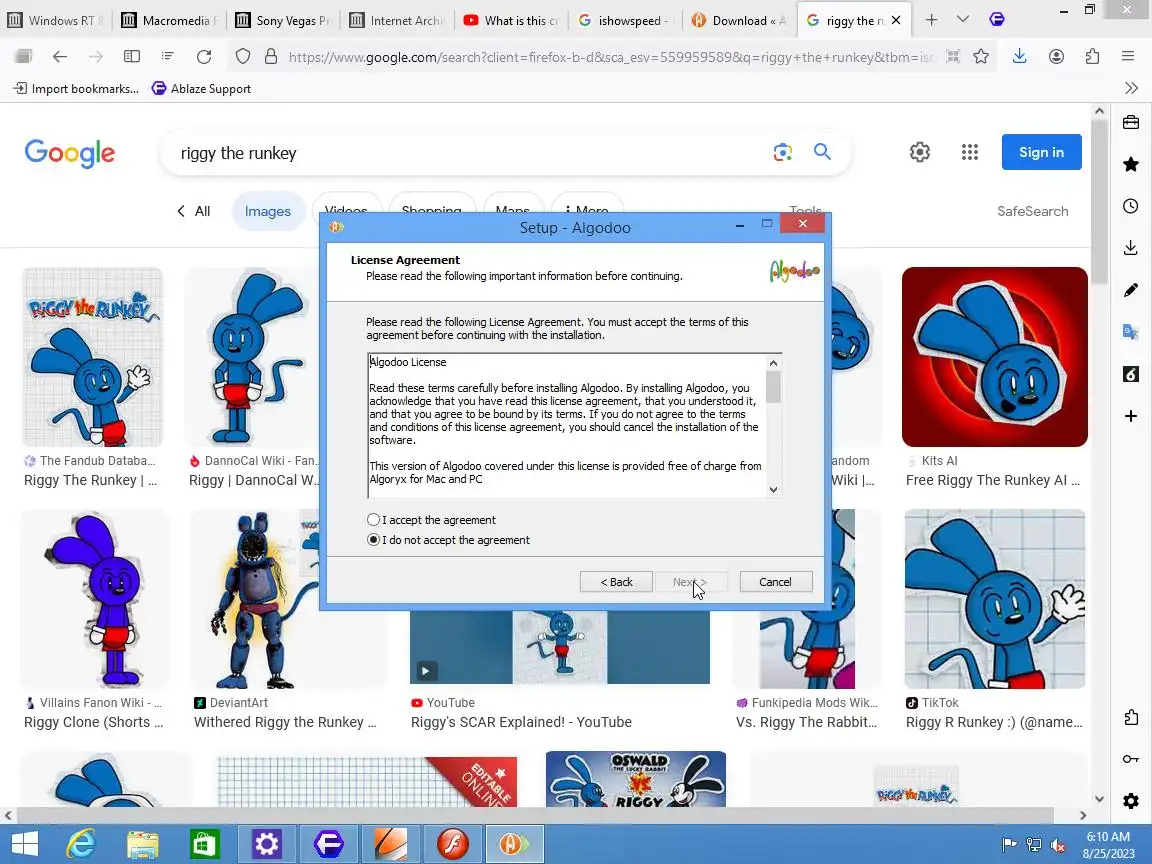Screen dimensions: 1152x864
Task: Click the Windows Start button
Action: [x=24, y=843]
